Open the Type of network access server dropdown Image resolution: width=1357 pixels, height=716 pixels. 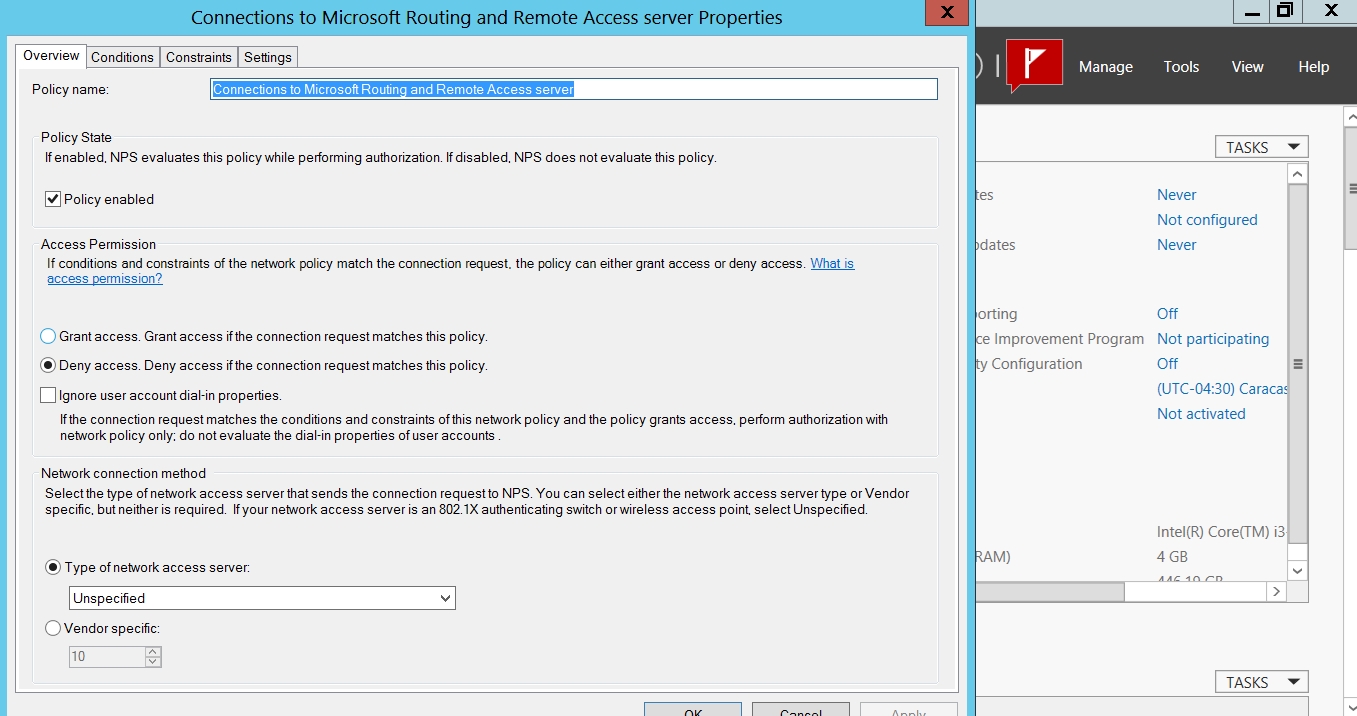(262, 598)
